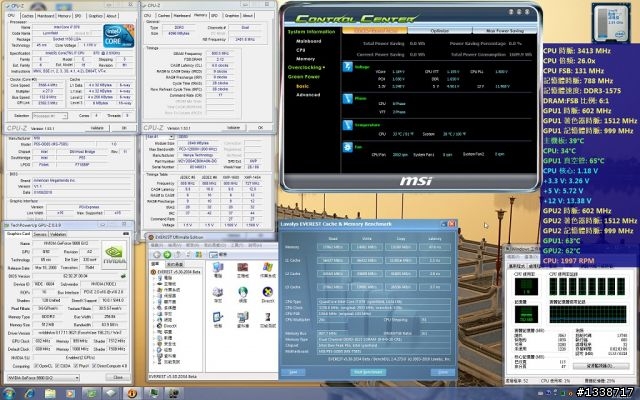Open the Windows Start orb
Image resolution: width=640 pixels, height=400 pixels.
(x=9, y=393)
